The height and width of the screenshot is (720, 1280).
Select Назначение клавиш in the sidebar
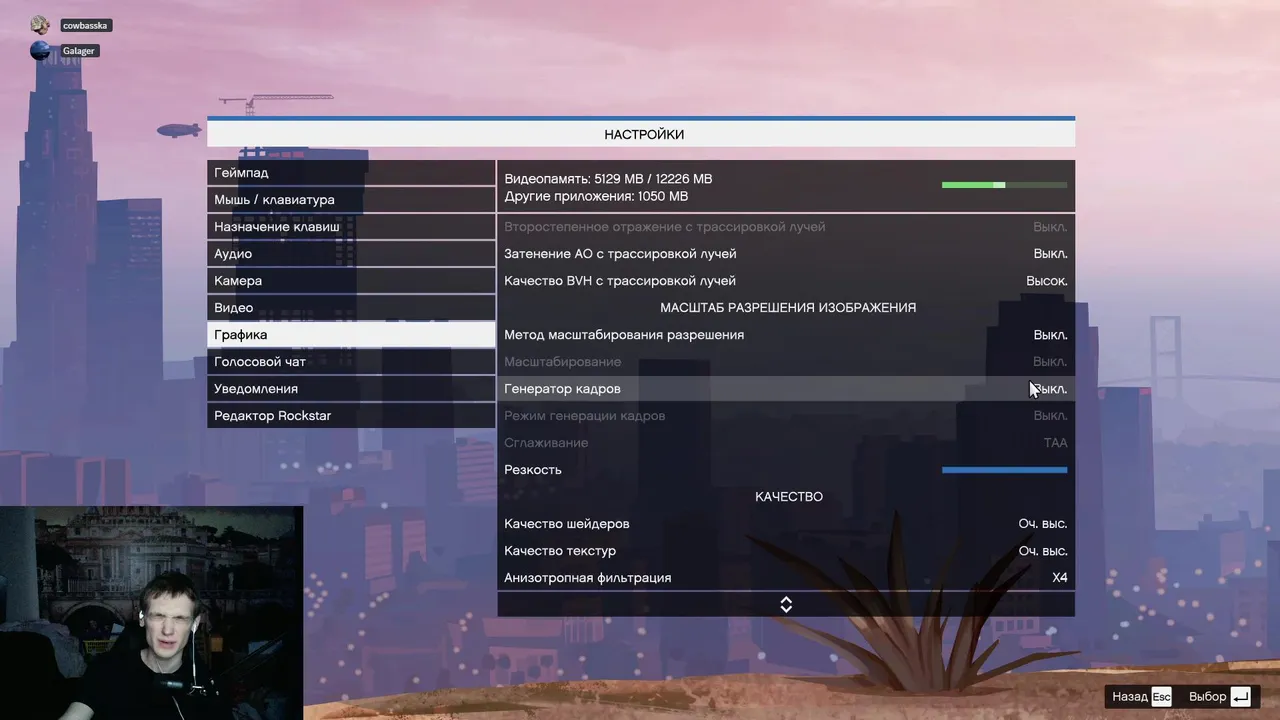pos(351,227)
